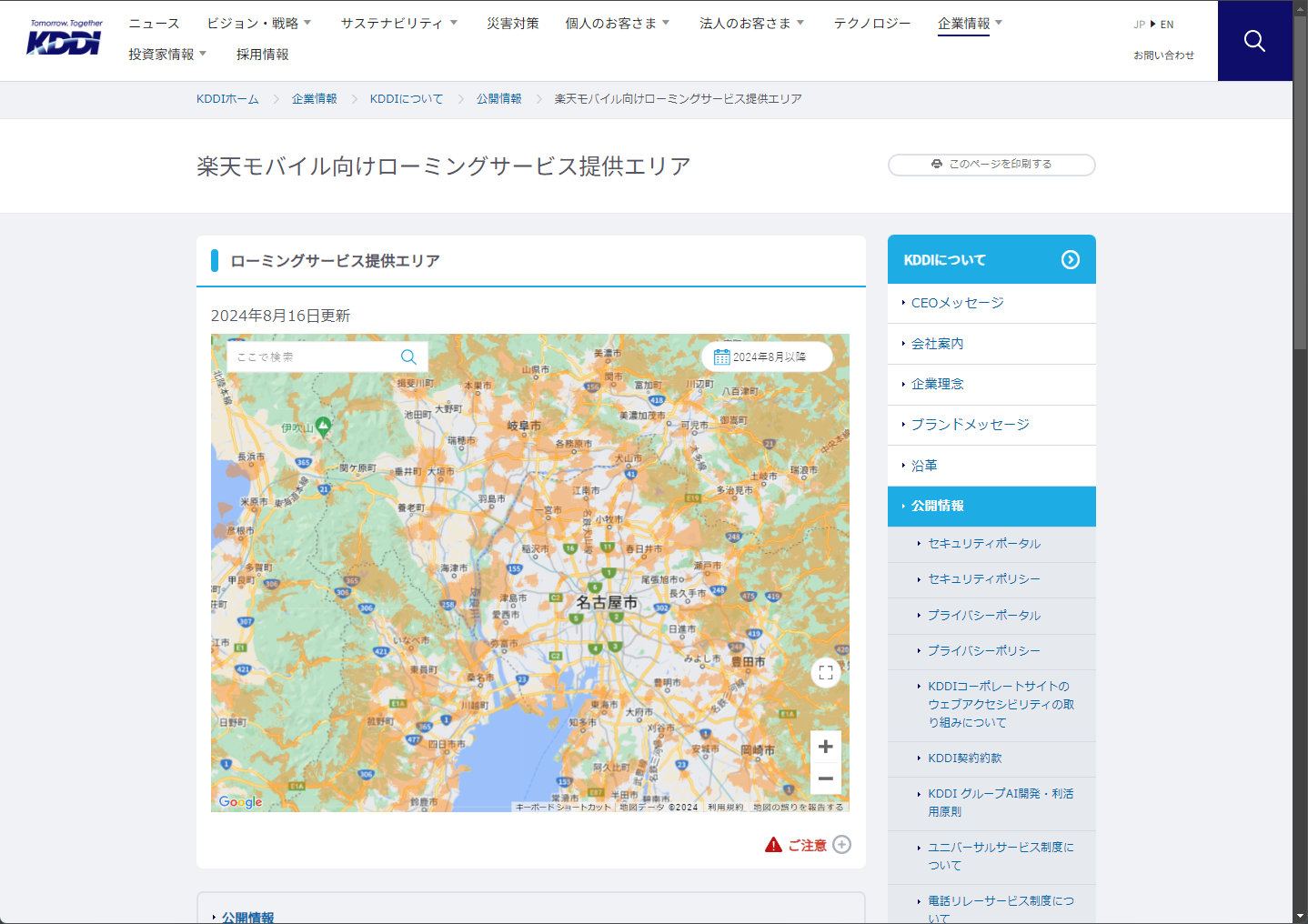1308x924 pixels.
Task: Click the calendar icon for 2024年8月以降
Action: click(721, 357)
